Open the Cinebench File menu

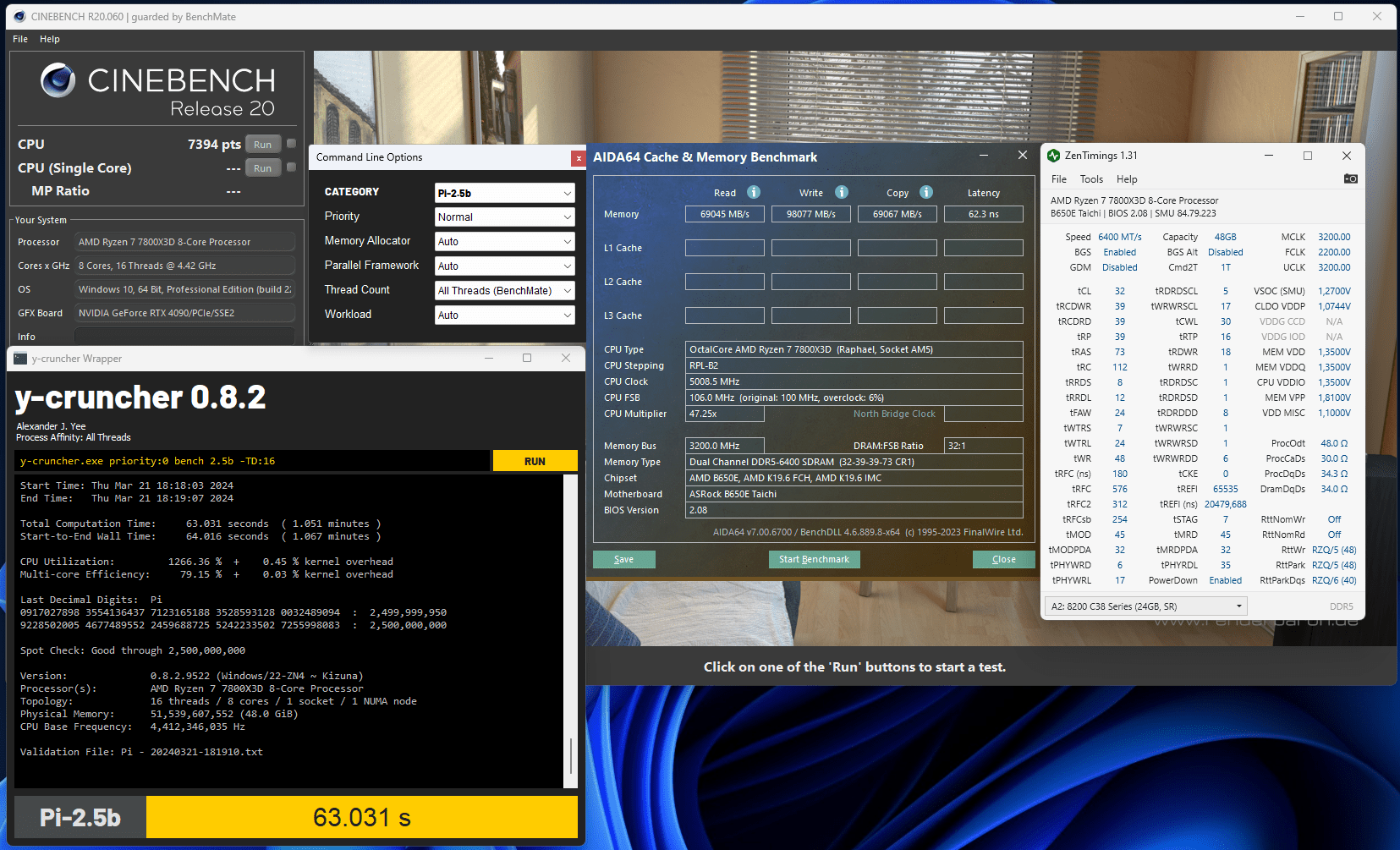tap(20, 39)
